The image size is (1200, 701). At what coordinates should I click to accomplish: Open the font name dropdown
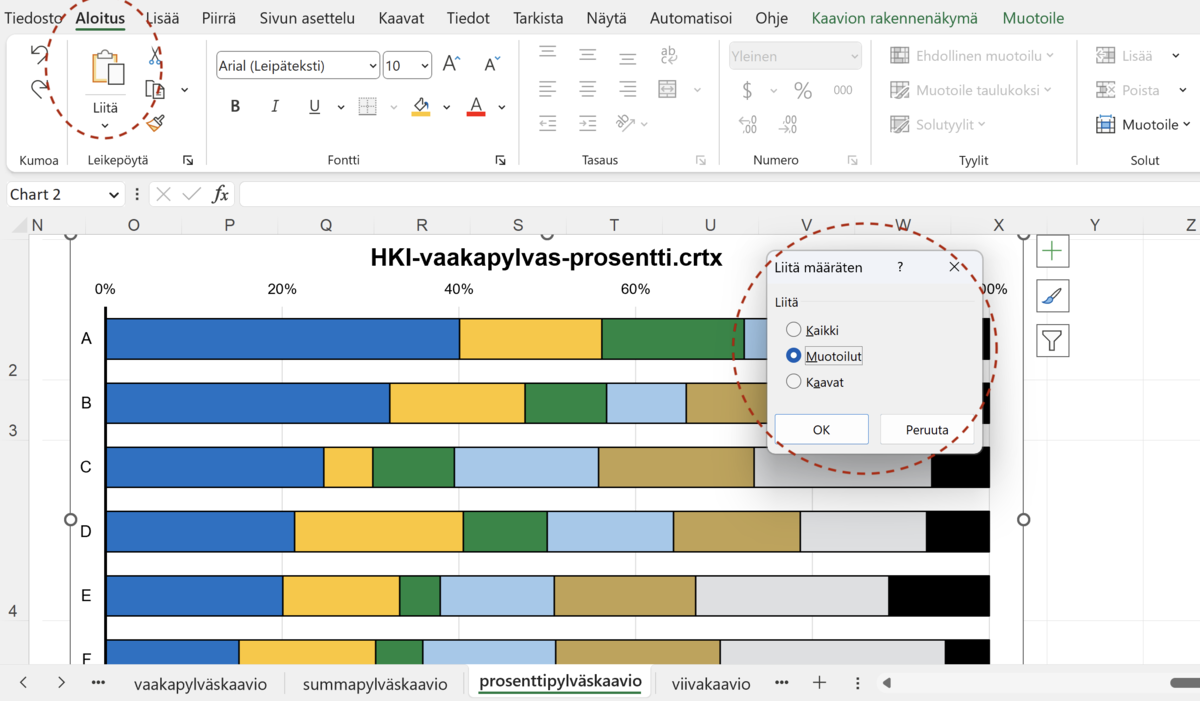point(372,67)
